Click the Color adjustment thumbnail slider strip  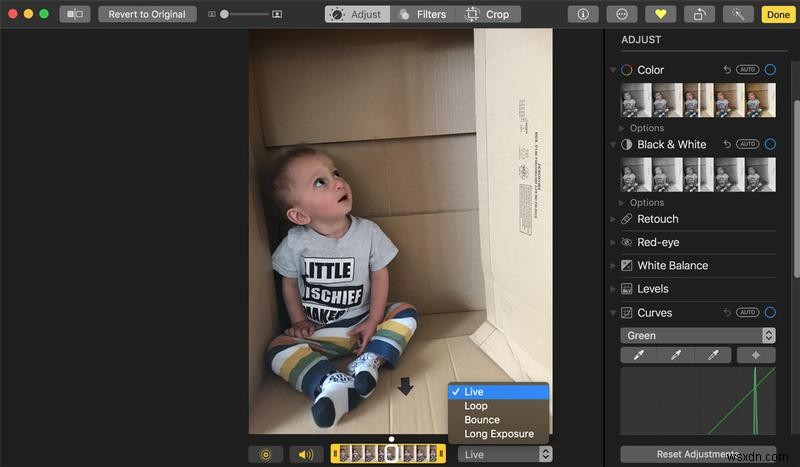(698, 100)
